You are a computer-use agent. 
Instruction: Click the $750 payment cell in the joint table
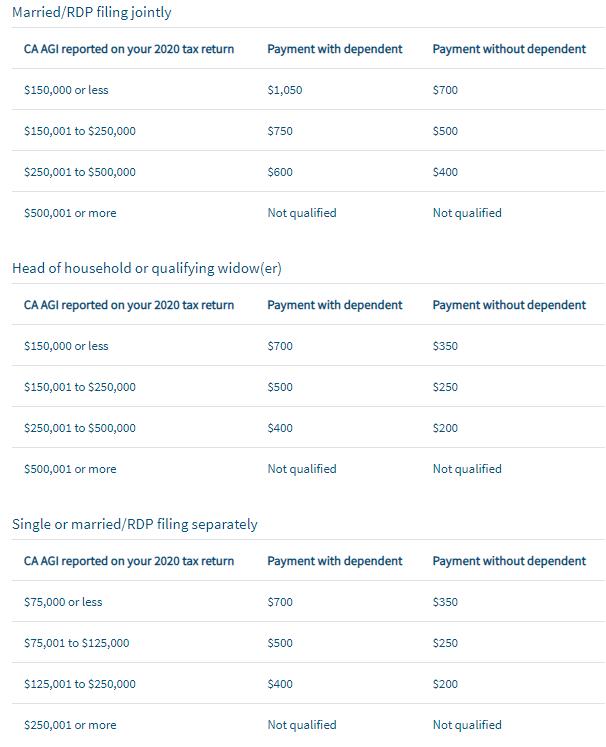(x=280, y=131)
